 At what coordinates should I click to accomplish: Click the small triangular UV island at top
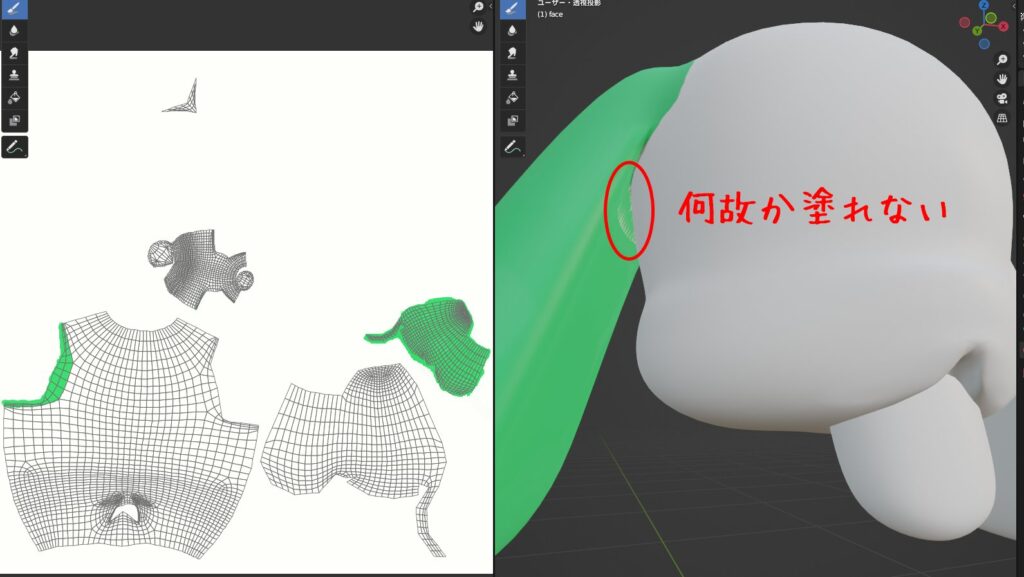185,98
